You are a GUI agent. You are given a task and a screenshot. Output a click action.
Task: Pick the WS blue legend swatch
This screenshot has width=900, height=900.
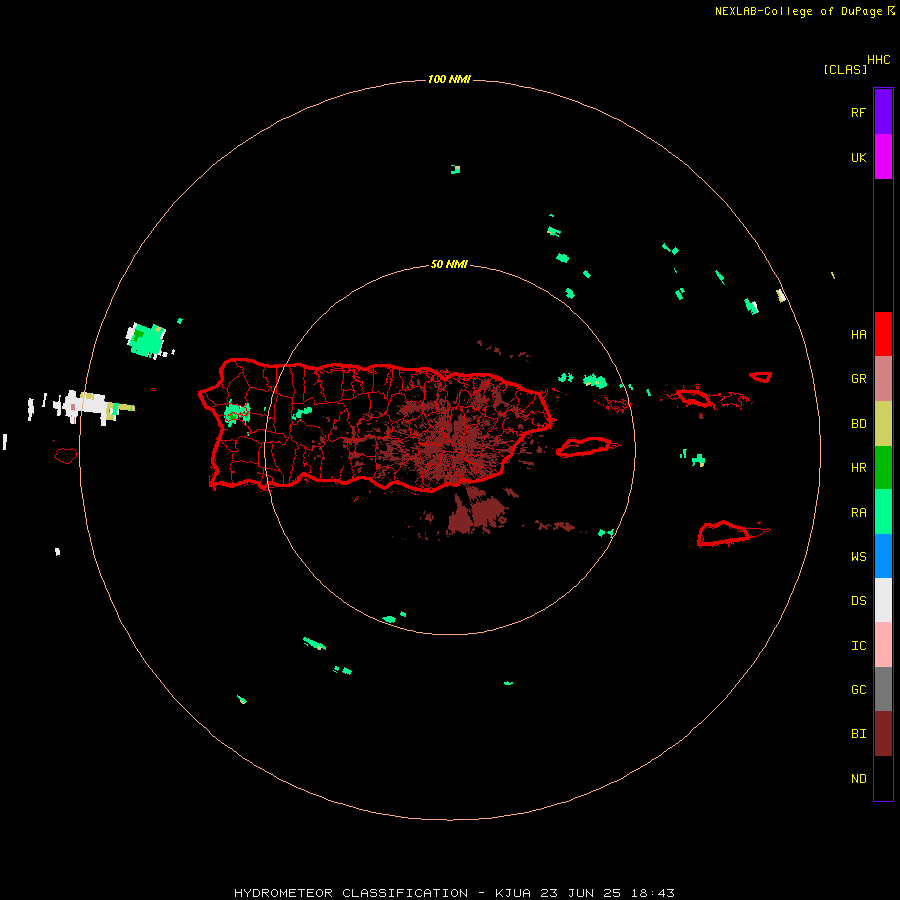point(883,556)
